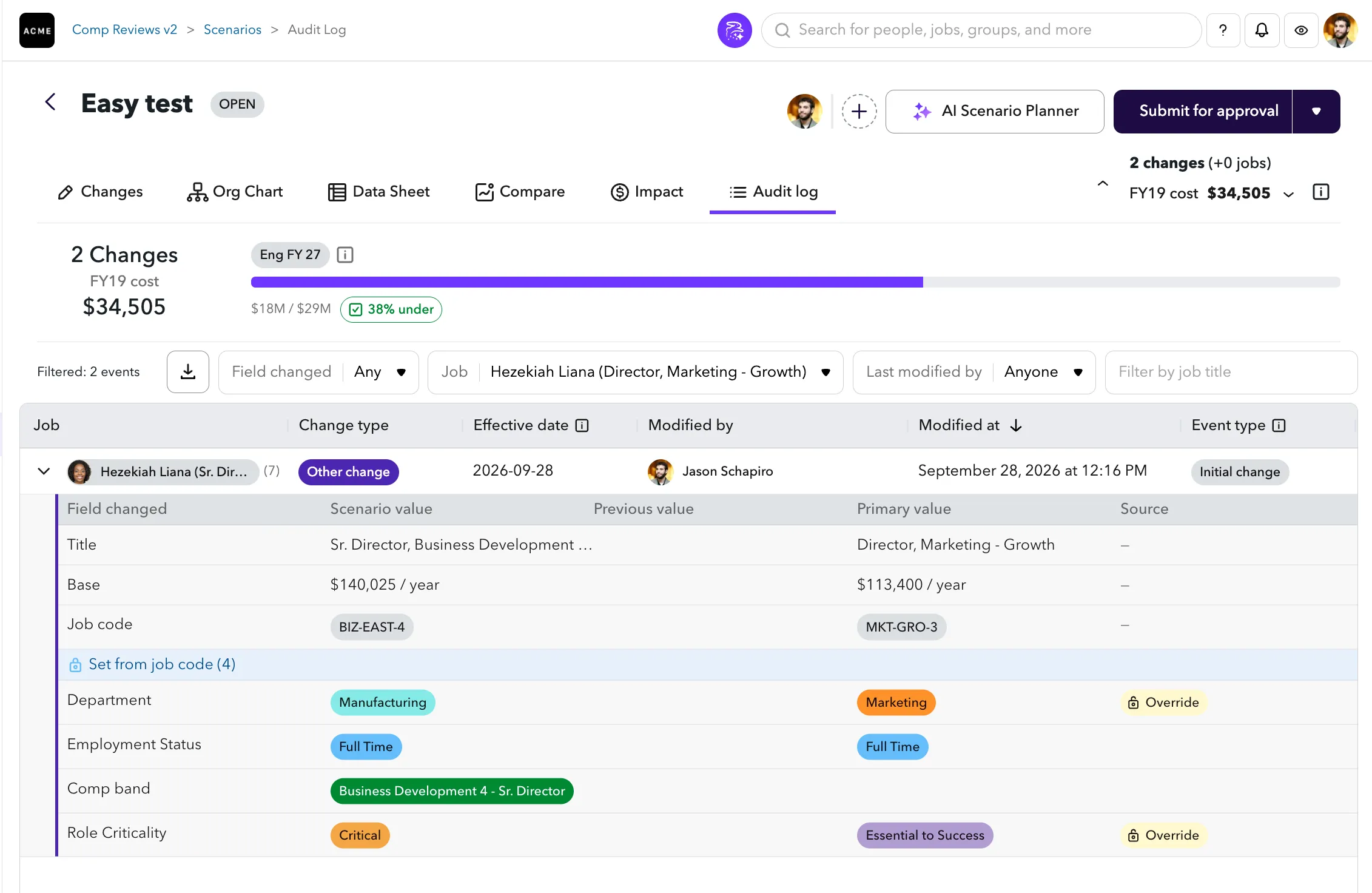Open the notifications bell
Viewport: 1372px width, 893px height.
tap(1262, 30)
